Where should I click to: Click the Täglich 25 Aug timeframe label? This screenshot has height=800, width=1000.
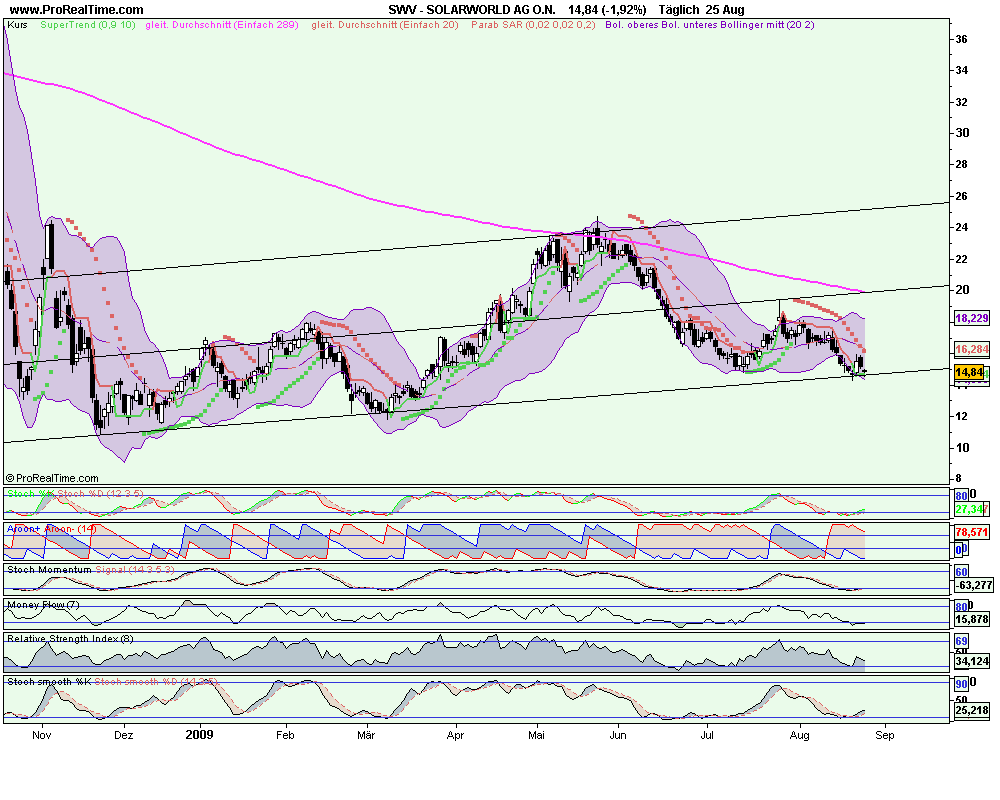click(x=702, y=10)
